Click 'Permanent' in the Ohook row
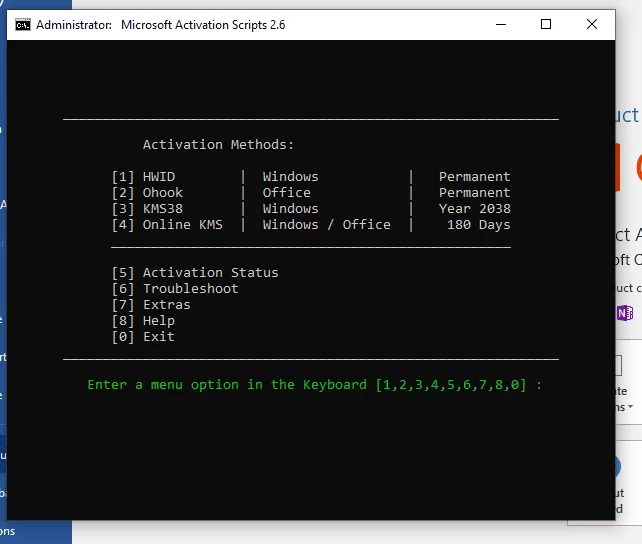 click(475, 193)
